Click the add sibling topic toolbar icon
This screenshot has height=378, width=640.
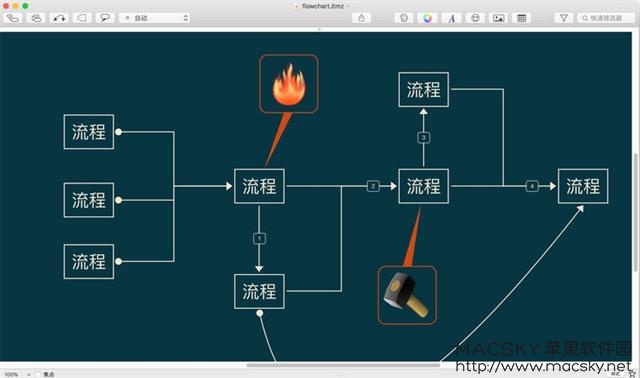36,18
